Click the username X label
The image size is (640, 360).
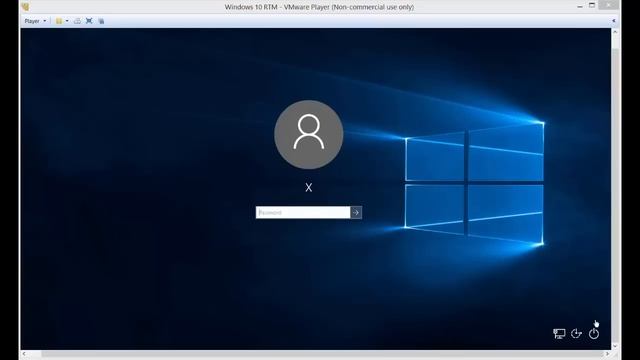[x=309, y=187]
